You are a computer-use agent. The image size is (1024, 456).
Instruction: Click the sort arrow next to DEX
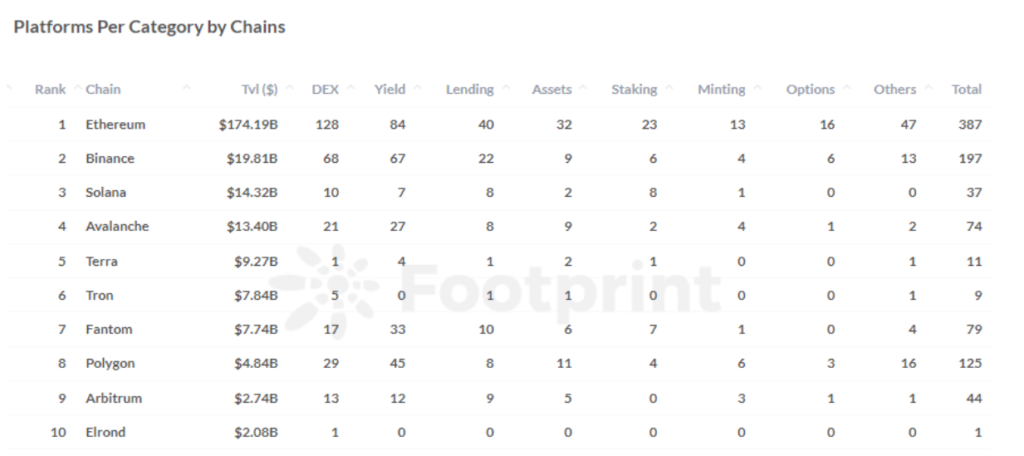(348, 89)
